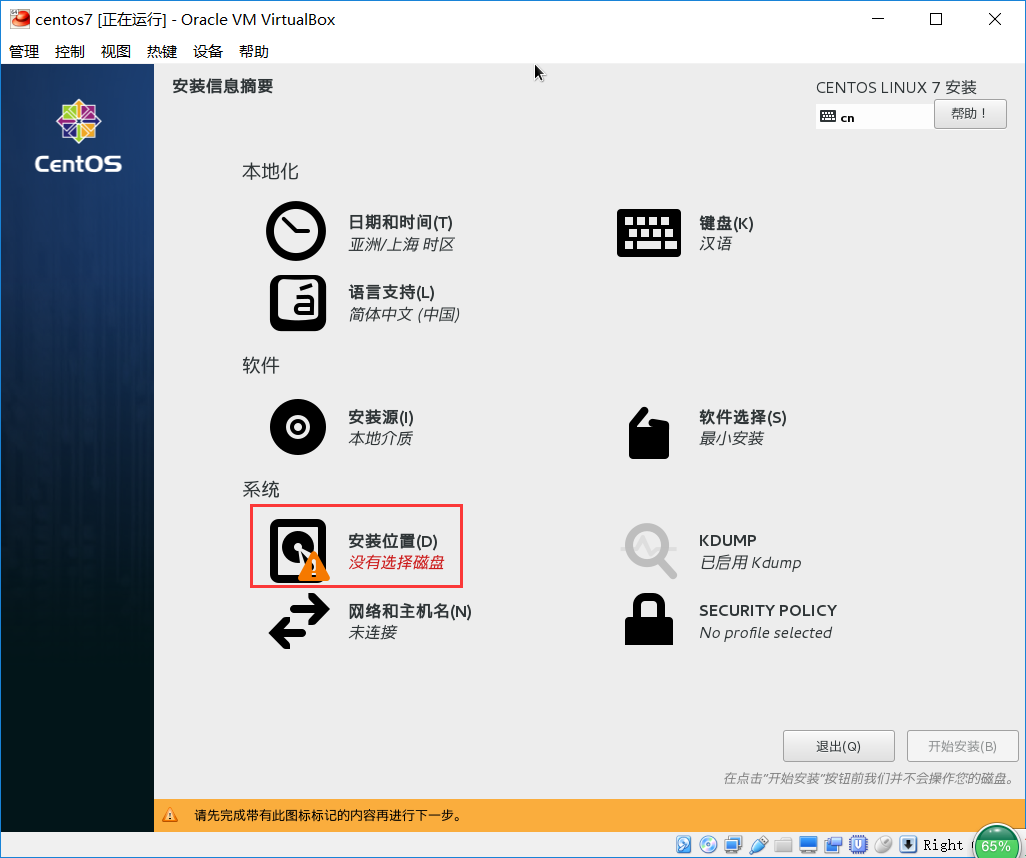Click the 安装信息摘要 heading
Viewport: 1026px width, 858px height.
(x=222, y=86)
